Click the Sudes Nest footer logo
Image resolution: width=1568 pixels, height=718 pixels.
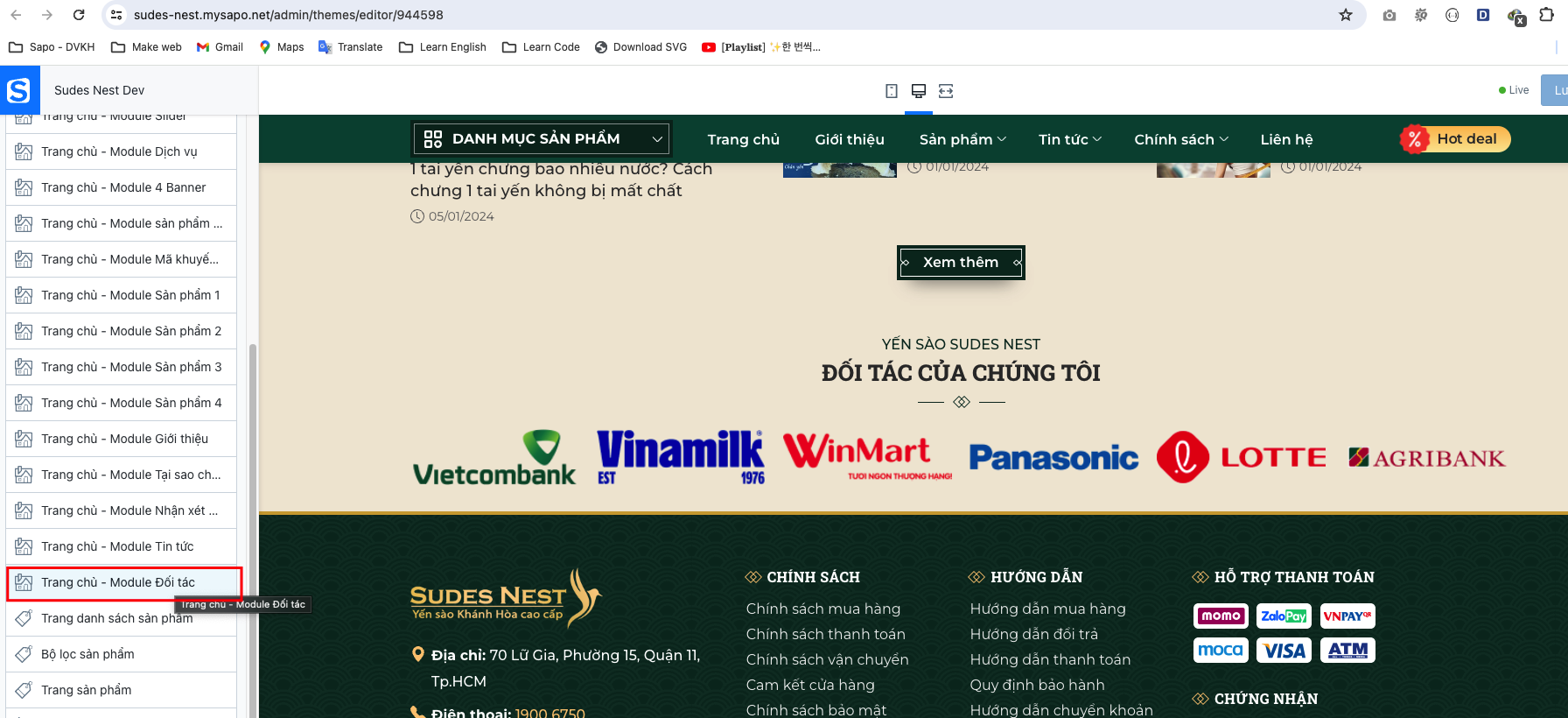[506, 598]
